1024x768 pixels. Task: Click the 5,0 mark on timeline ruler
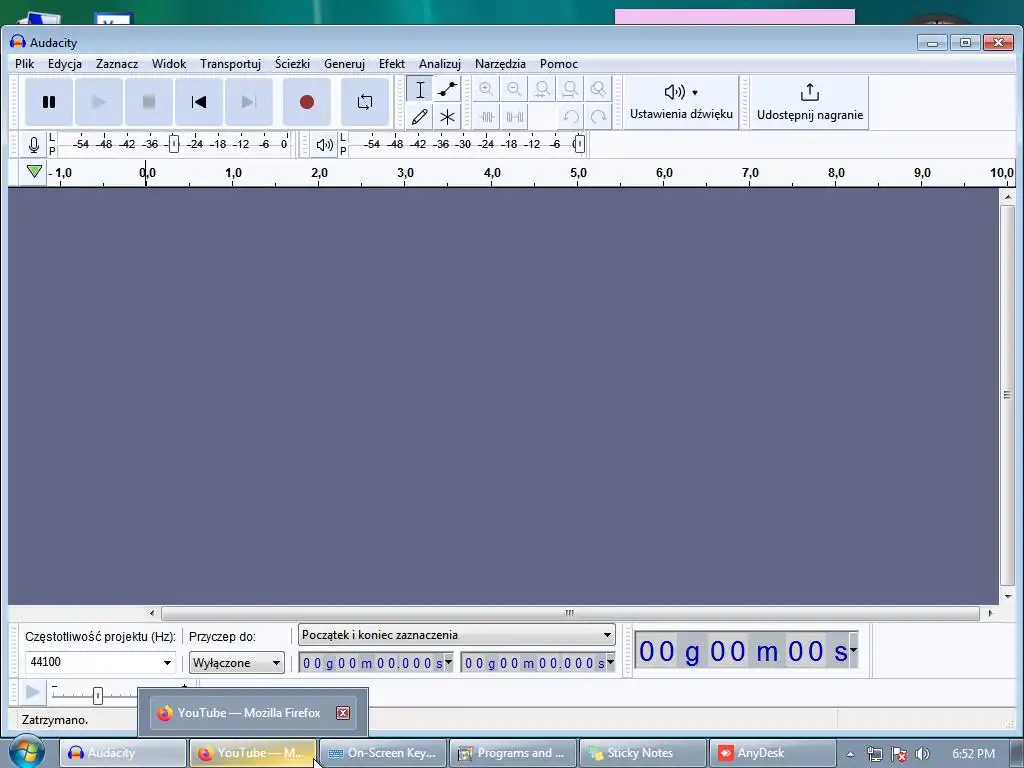(x=578, y=173)
